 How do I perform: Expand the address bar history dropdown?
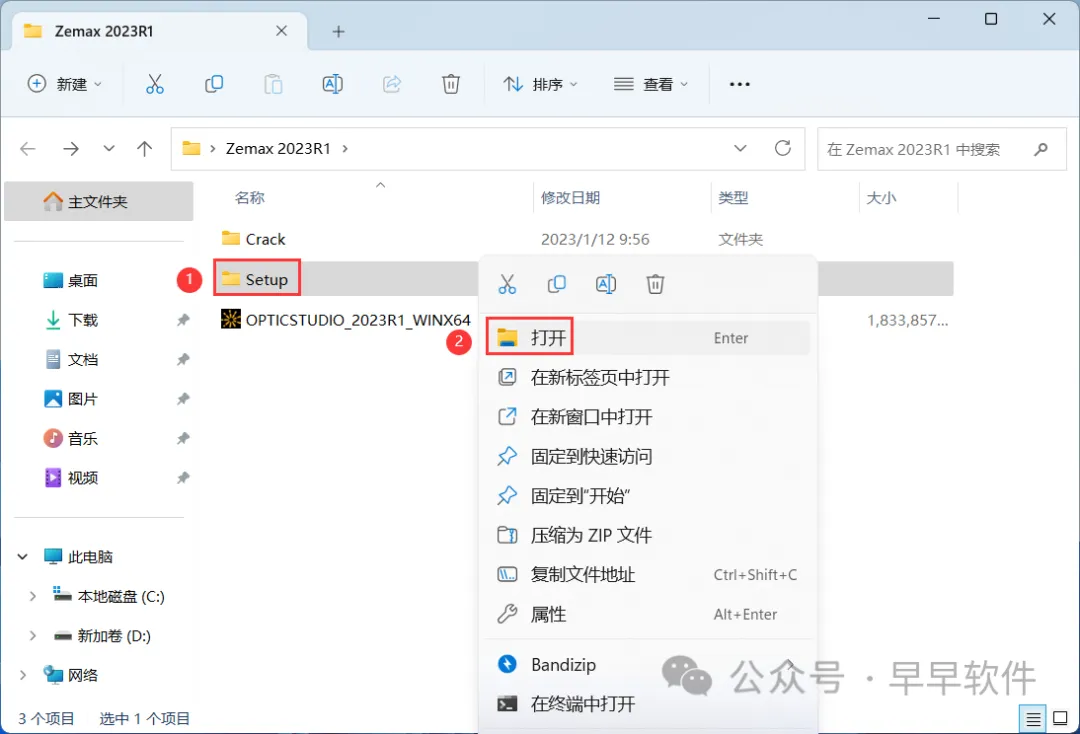point(740,149)
